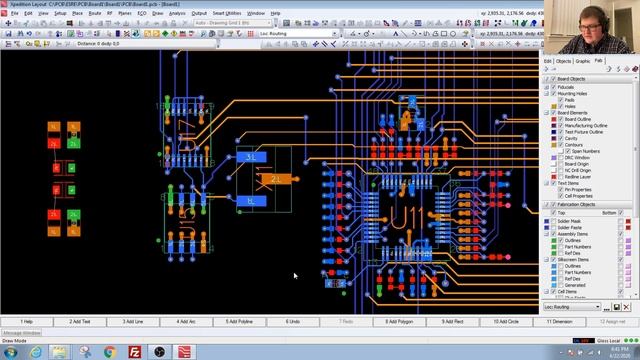This screenshot has width=640, height=360.
Task: Open the File menu
Action: 15,13
